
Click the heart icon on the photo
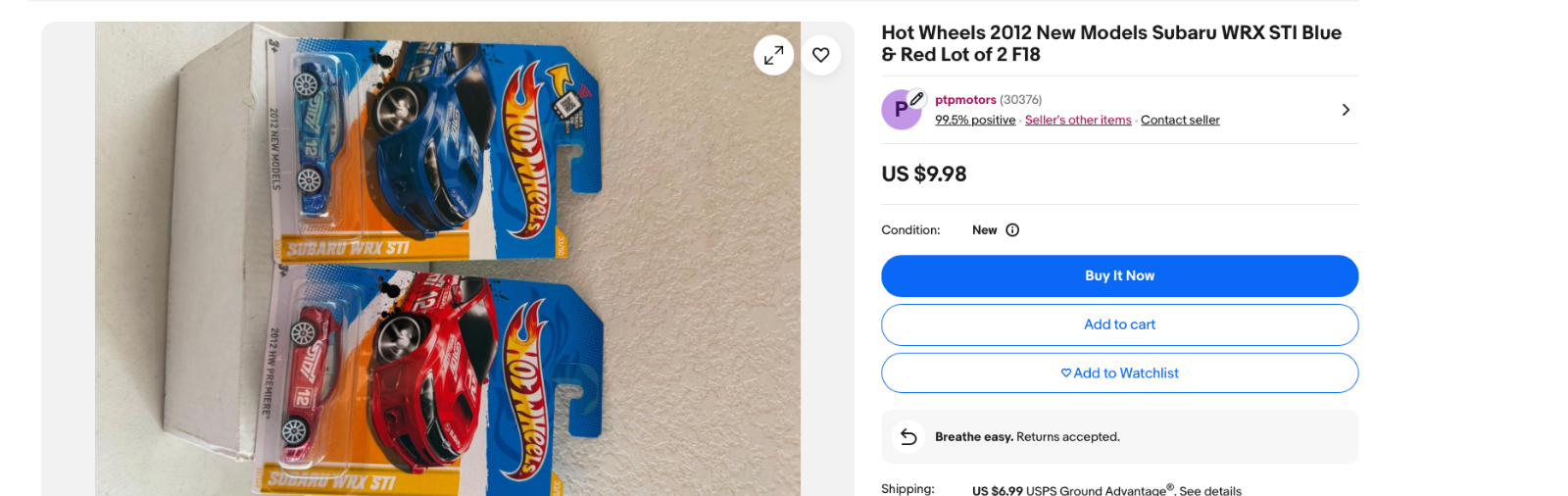coord(821,55)
